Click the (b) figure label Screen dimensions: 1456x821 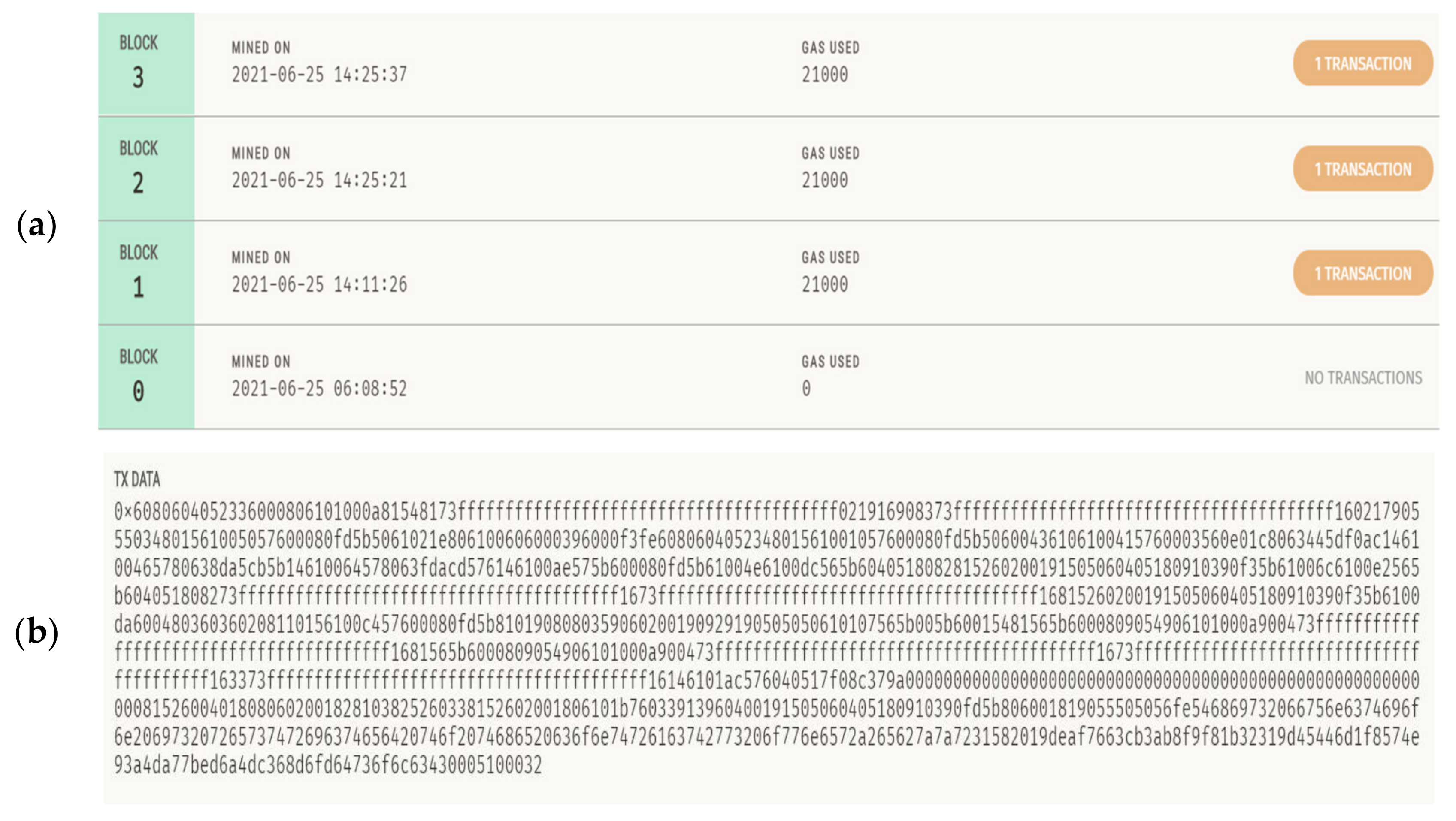(37, 632)
